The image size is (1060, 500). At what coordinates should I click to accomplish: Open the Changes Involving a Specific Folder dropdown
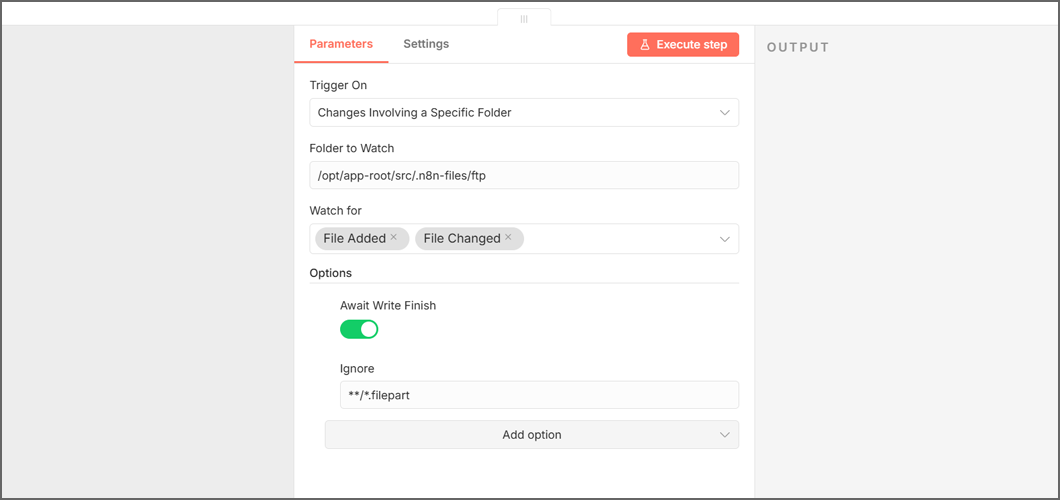coord(500,113)
